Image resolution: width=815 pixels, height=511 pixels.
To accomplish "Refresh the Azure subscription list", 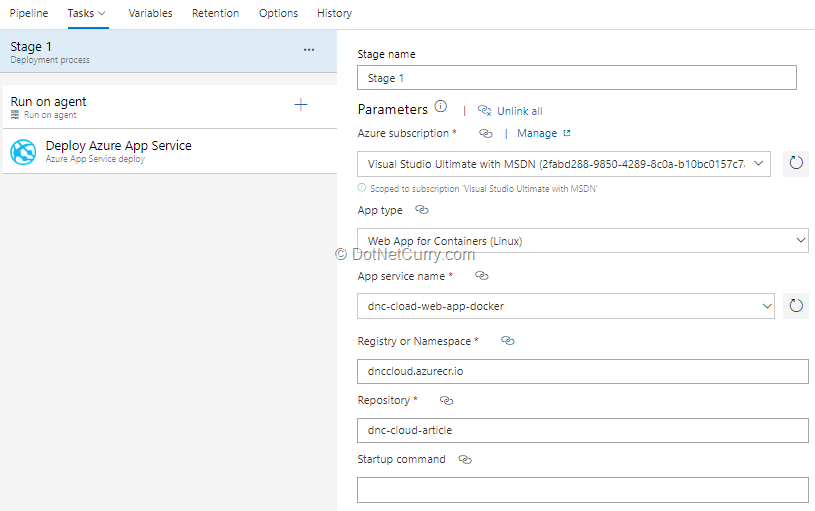I will 796,163.
